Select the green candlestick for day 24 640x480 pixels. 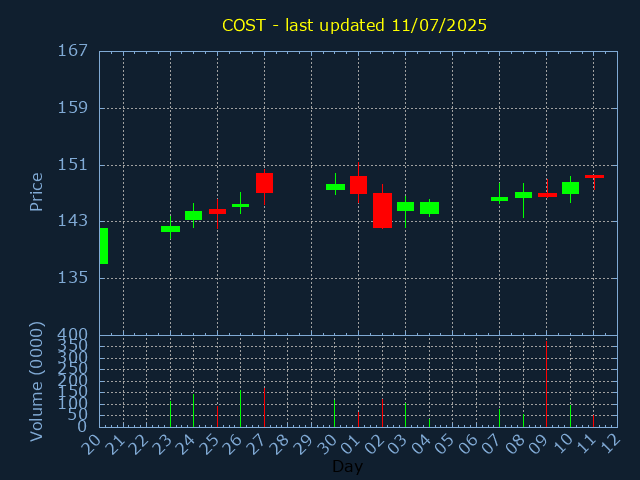pos(193,216)
